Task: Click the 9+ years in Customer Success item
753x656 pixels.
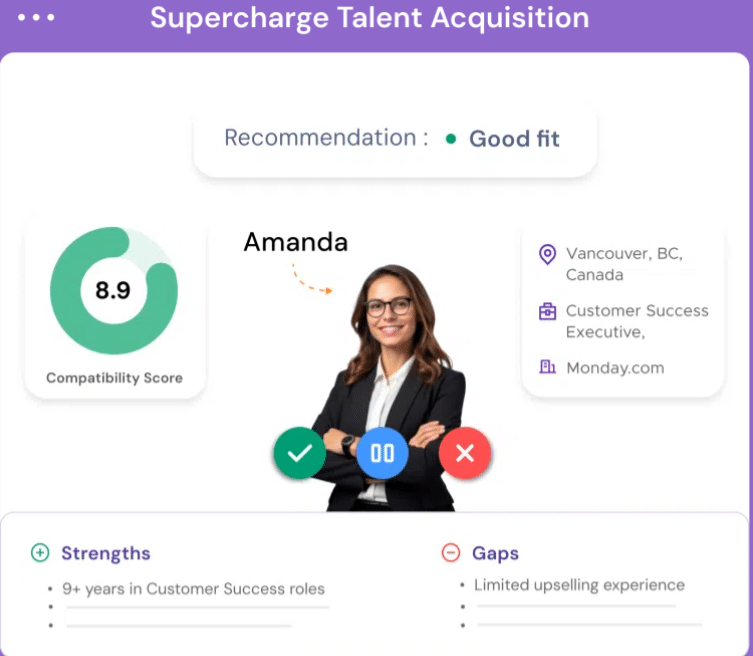Action: pyautogui.click(x=194, y=589)
